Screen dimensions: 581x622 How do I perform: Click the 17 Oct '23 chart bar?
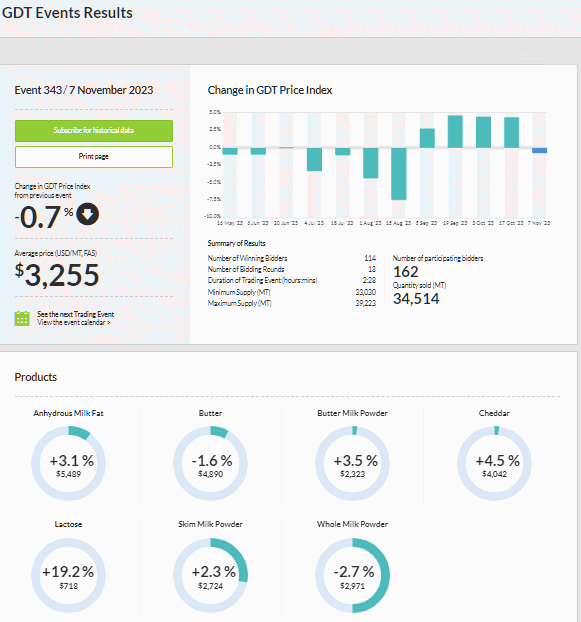[512, 132]
